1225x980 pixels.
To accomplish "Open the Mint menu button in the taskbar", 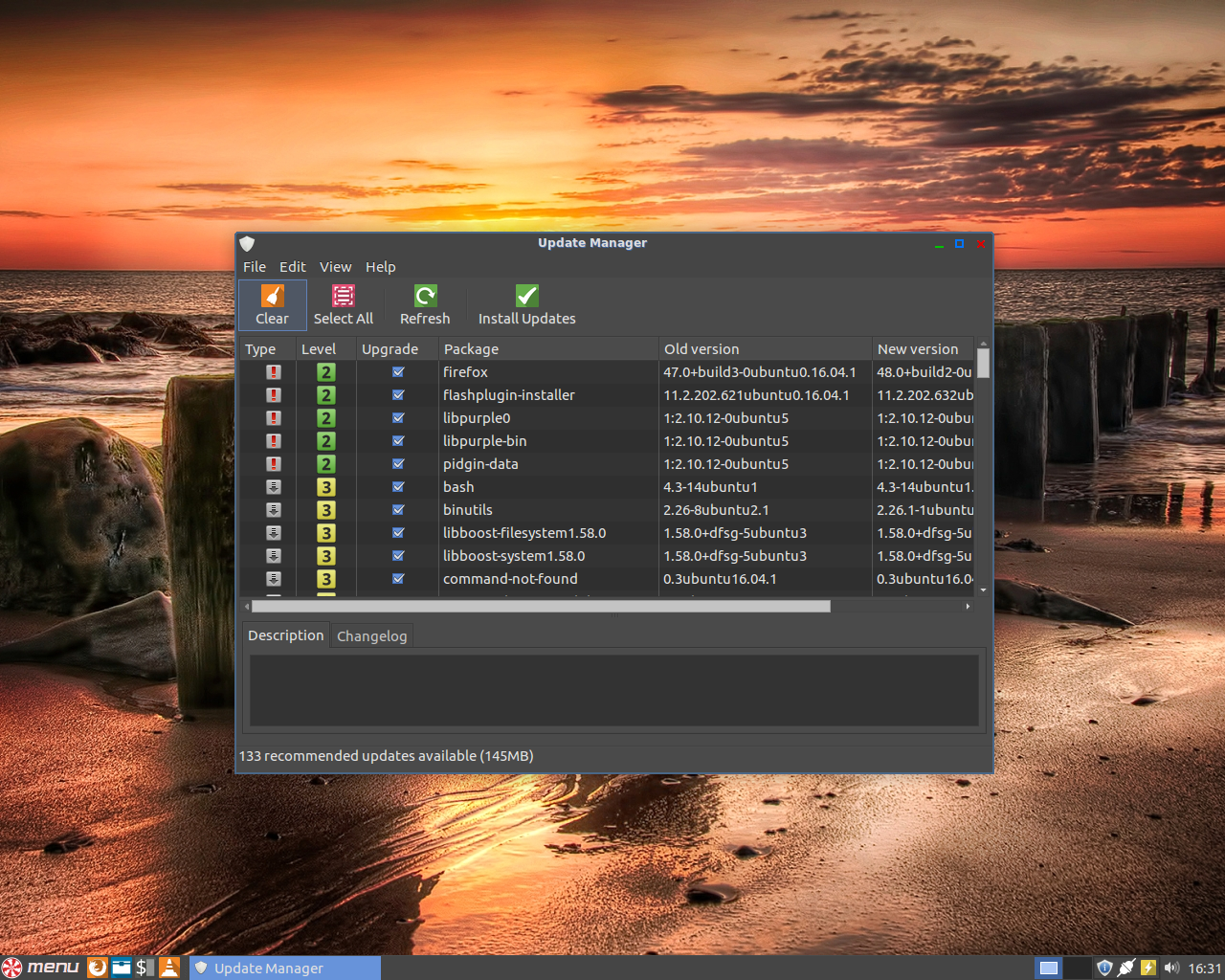I will pos(41,968).
